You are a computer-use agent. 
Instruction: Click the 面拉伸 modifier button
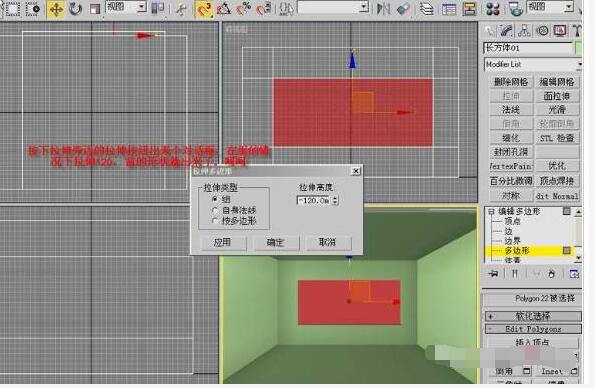pos(557,96)
